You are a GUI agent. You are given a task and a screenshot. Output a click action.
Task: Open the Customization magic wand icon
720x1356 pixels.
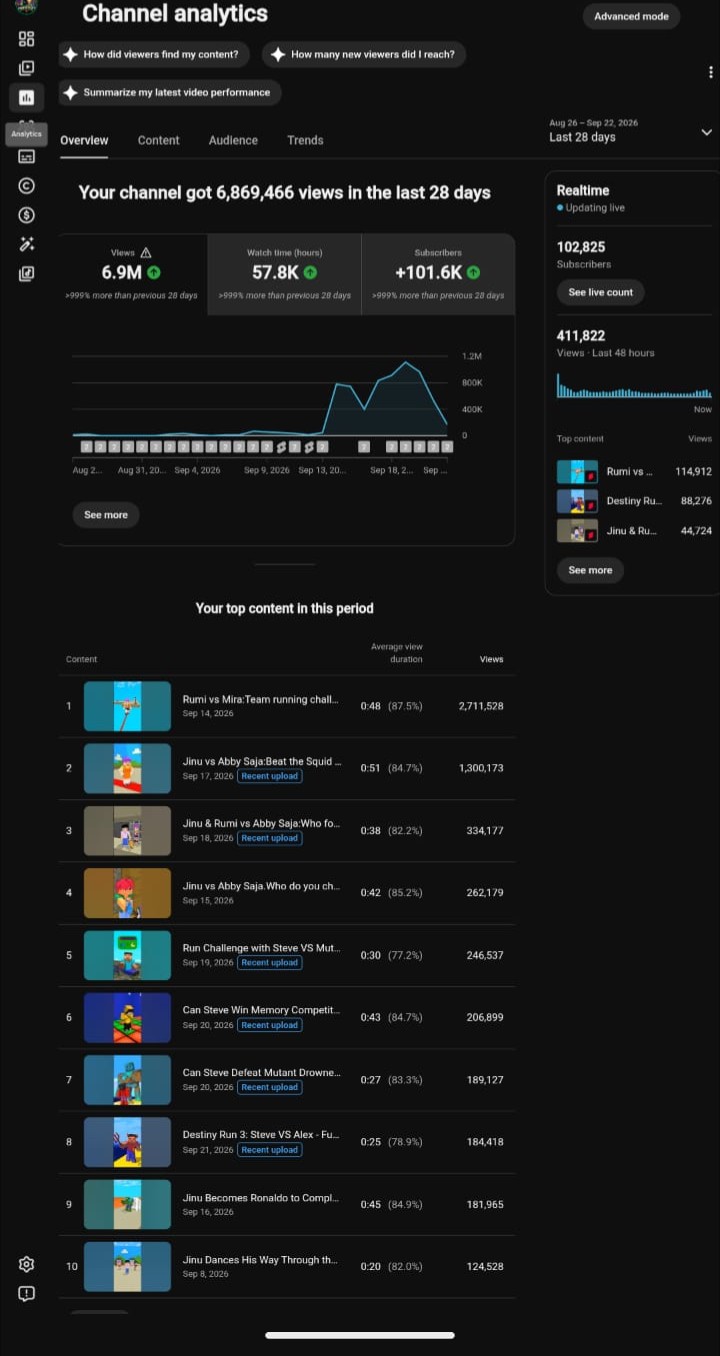click(x=26, y=244)
